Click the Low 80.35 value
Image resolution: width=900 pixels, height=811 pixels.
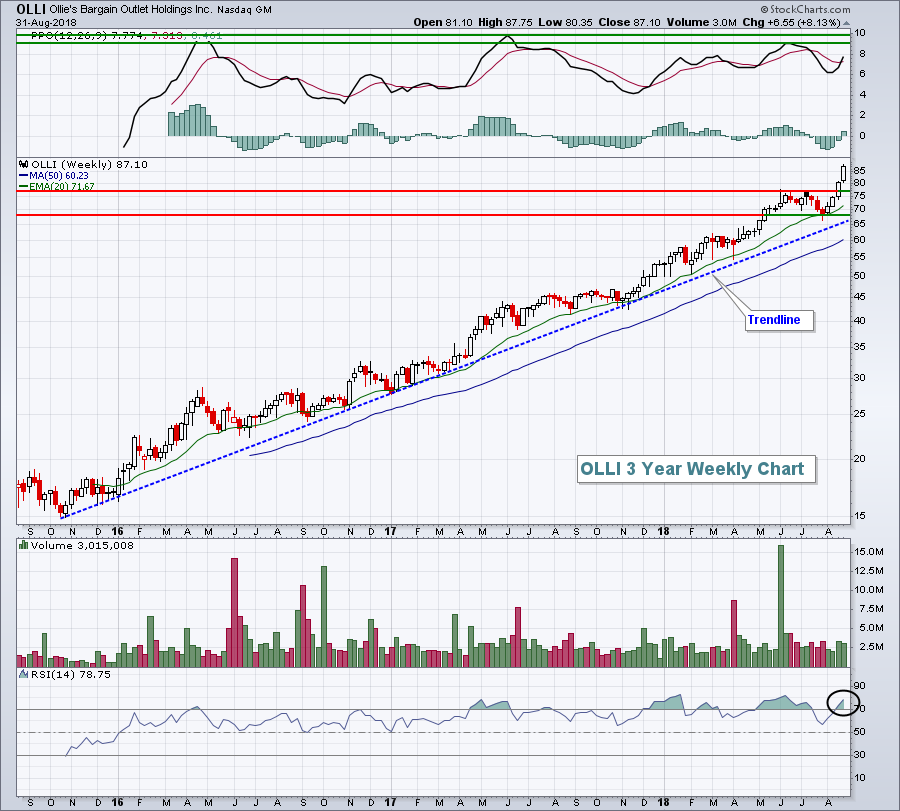click(x=565, y=22)
